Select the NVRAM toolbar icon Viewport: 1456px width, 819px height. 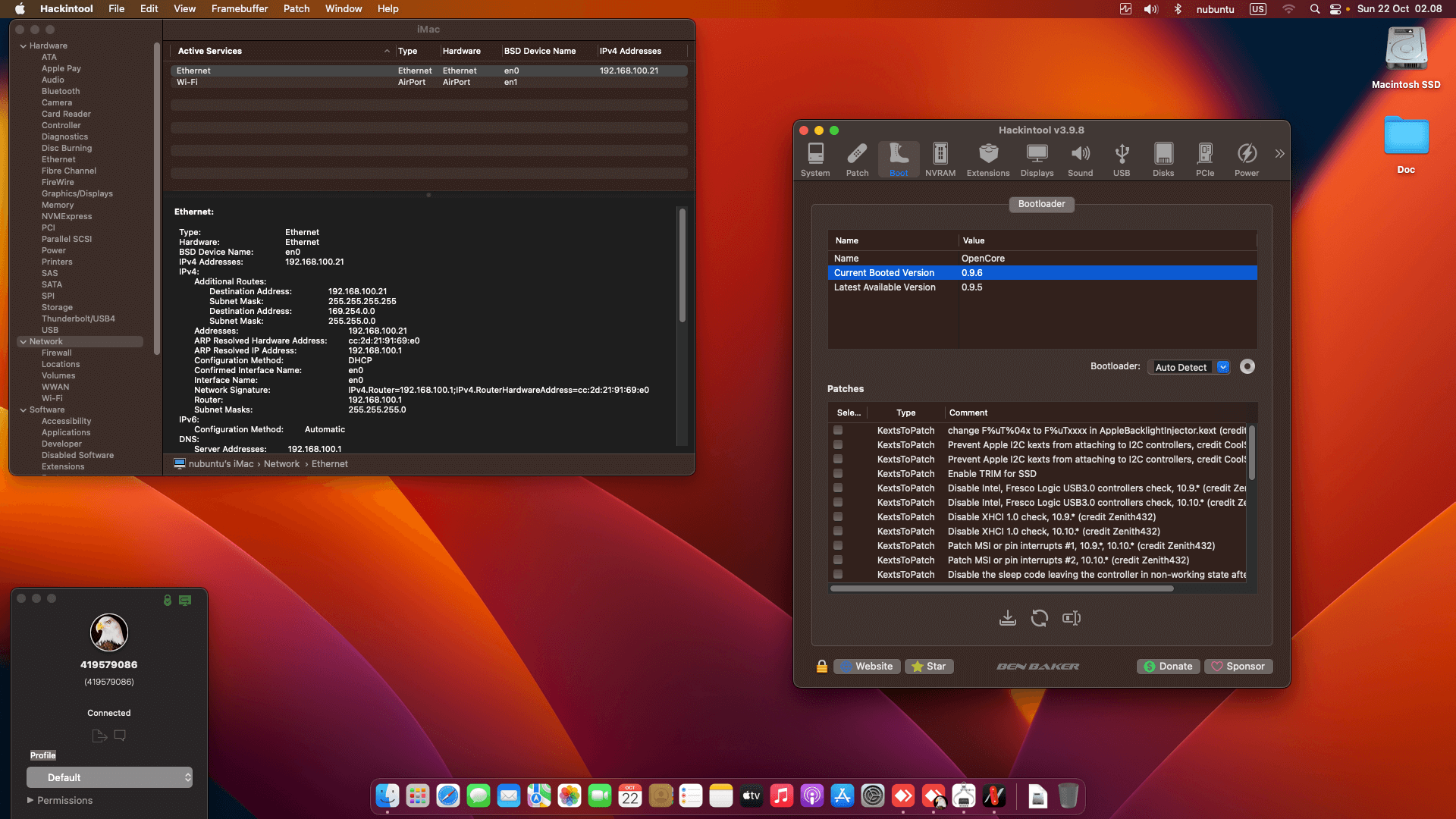tap(940, 160)
